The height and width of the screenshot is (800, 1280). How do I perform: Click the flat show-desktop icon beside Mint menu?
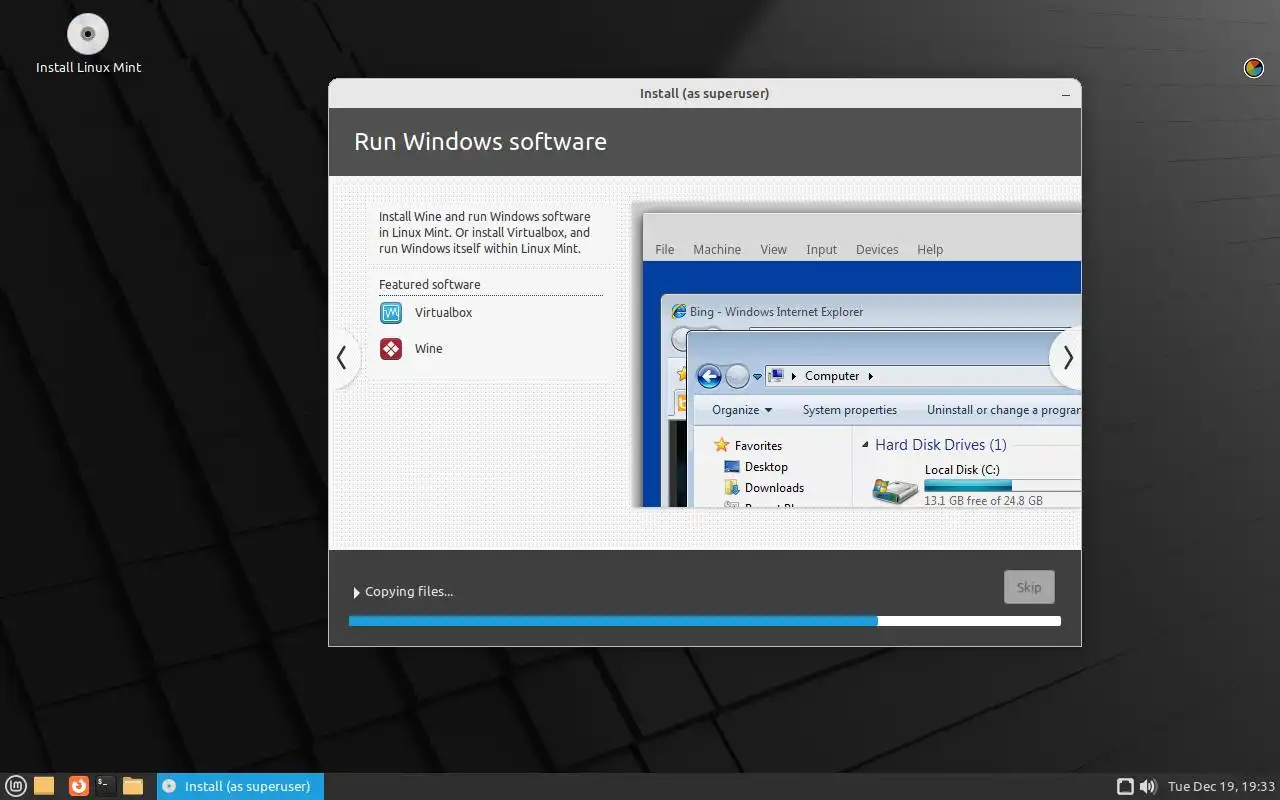(44, 786)
